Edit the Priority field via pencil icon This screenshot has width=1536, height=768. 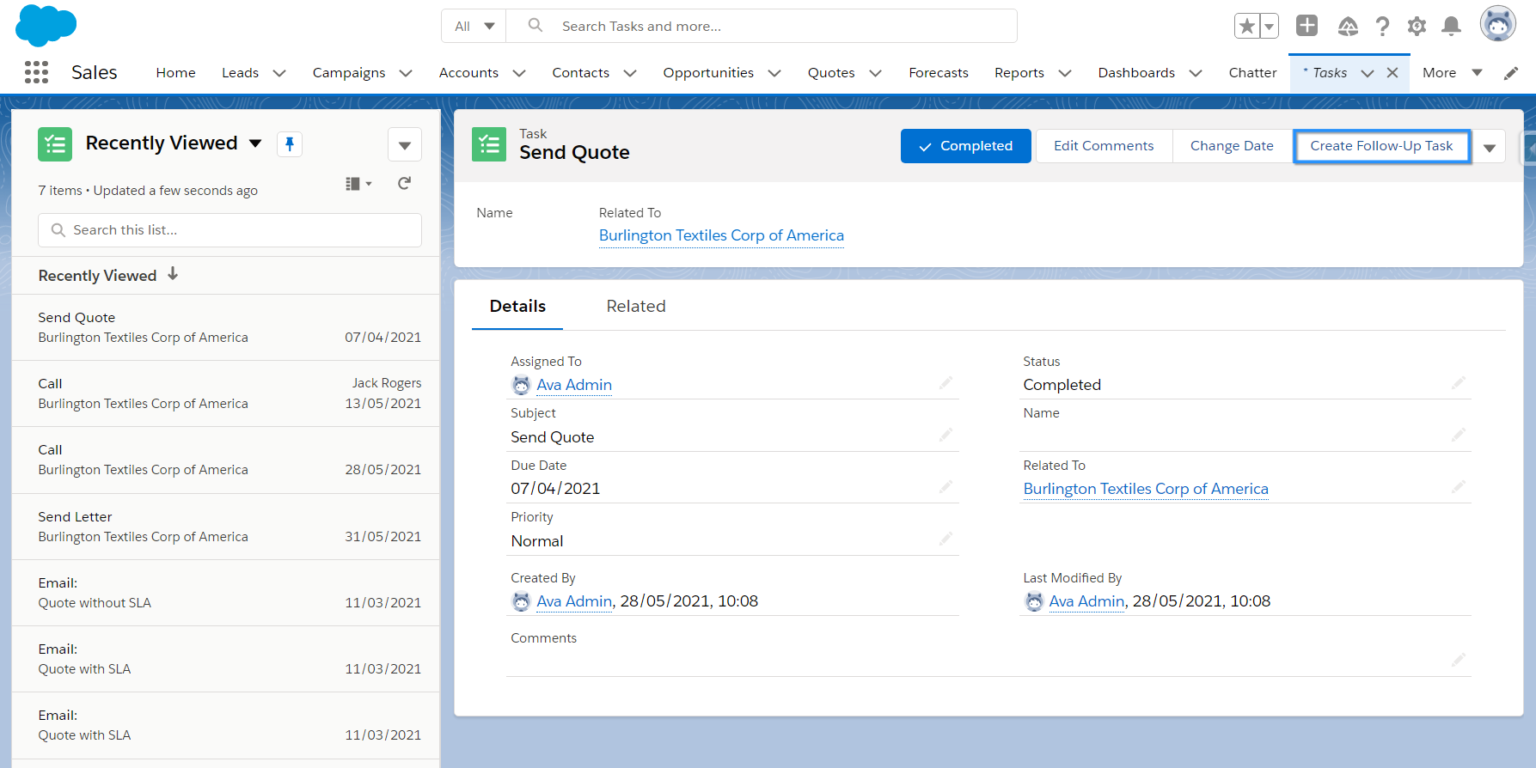(945, 539)
